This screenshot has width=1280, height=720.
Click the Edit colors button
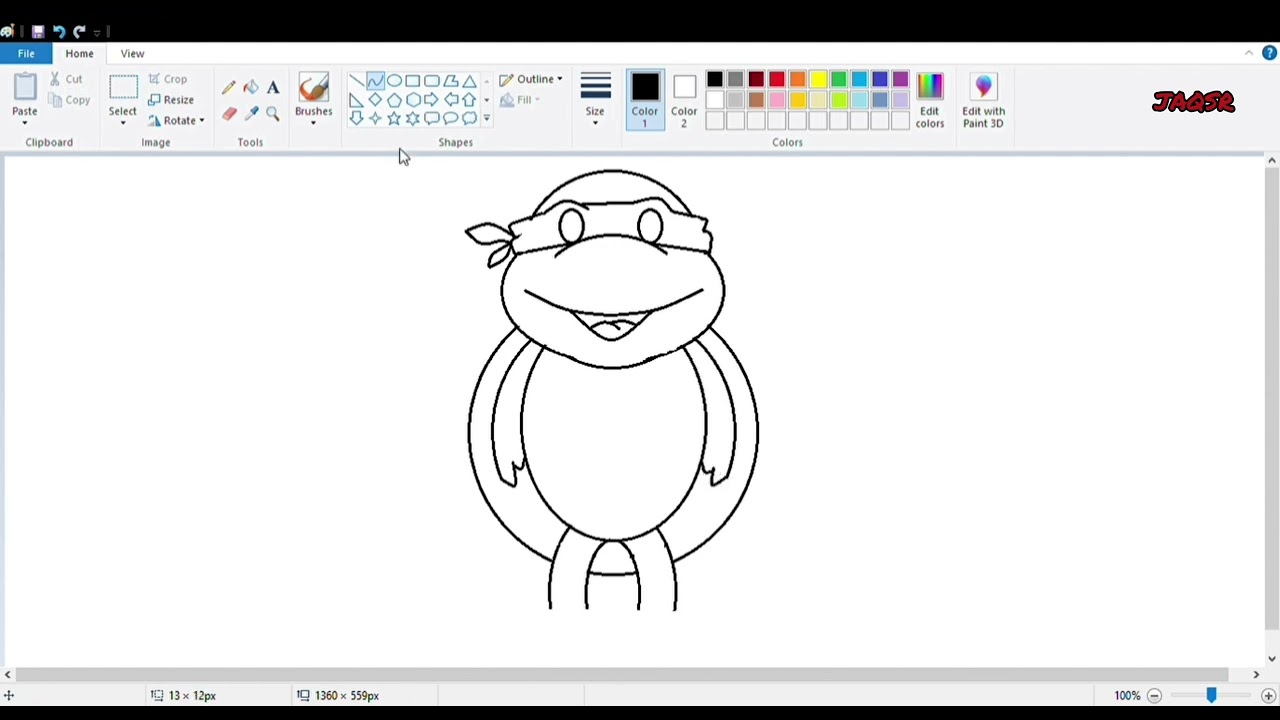pos(929,100)
